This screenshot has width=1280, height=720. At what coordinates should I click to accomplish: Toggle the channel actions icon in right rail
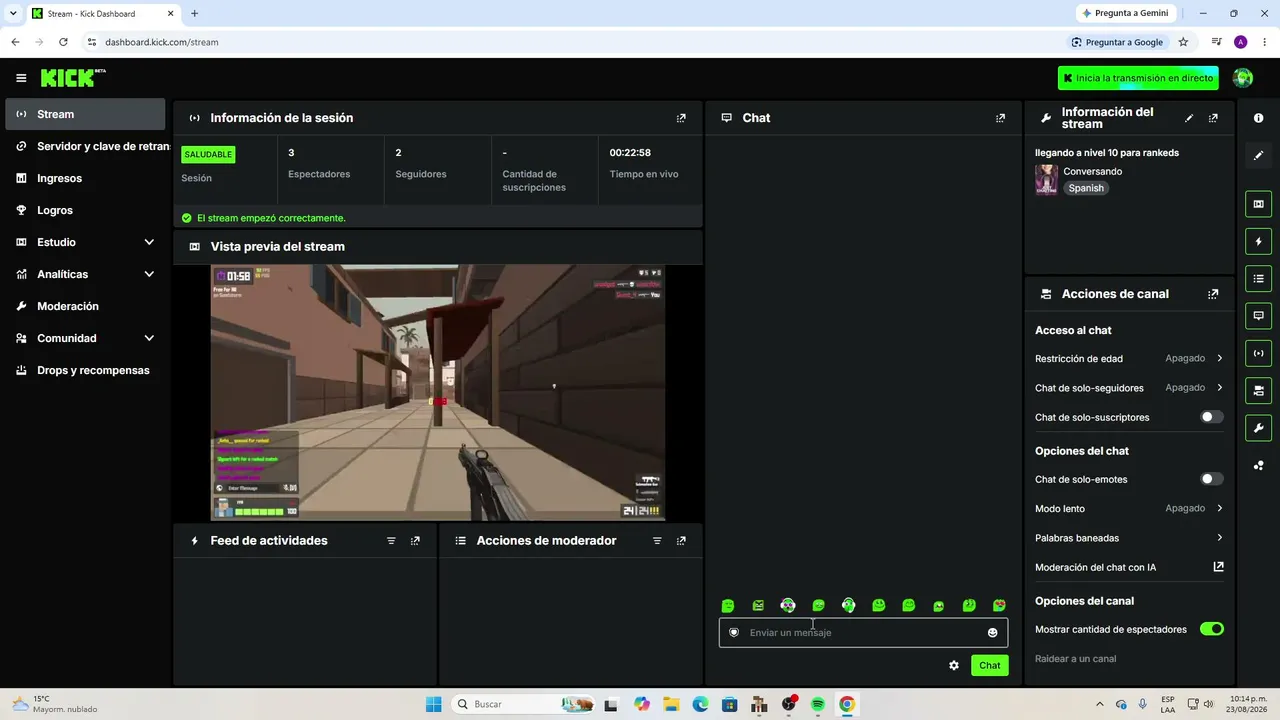click(x=1258, y=390)
